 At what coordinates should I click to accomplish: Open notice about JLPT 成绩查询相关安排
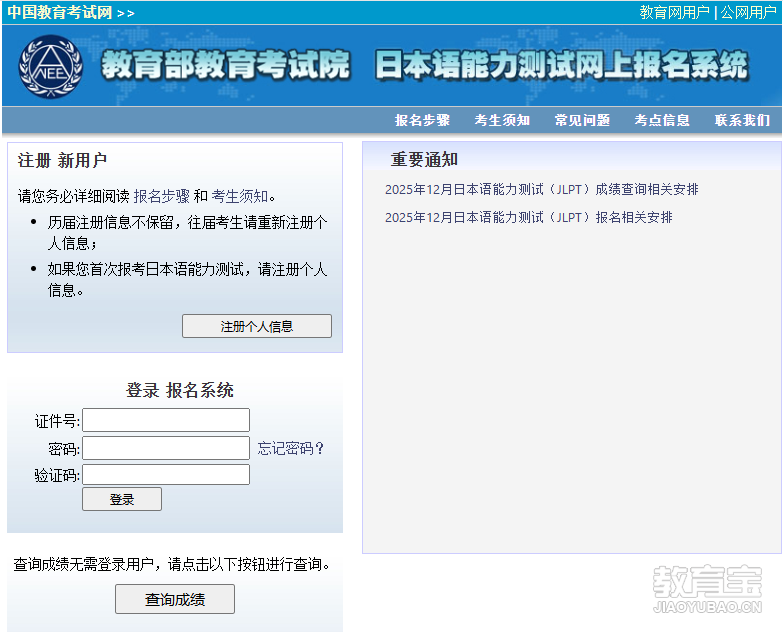(x=541, y=190)
